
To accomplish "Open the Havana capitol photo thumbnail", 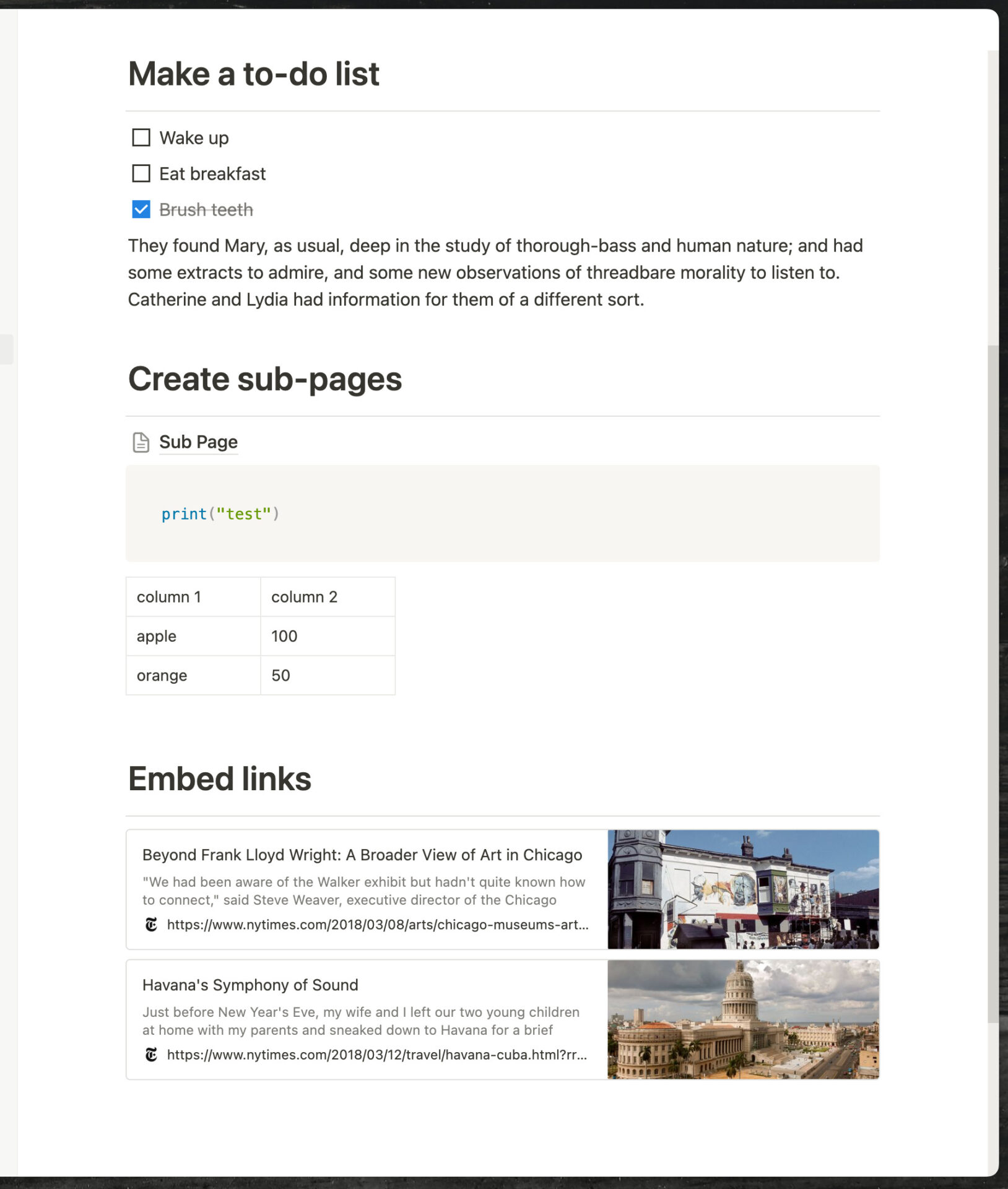I will point(743,1019).
